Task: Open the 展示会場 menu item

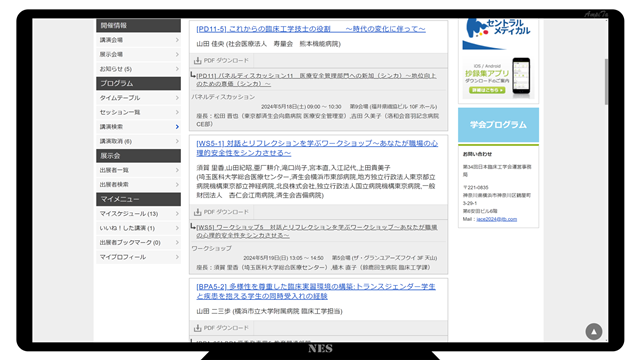Action: point(138,54)
